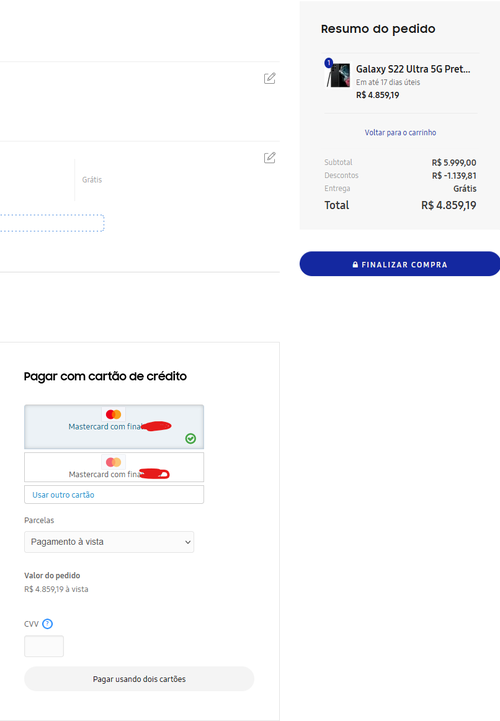The height and width of the screenshot is (721, 500).
Task: Open the Galaxy S22 Ultra product thumbnail
Action: (339, 75)
